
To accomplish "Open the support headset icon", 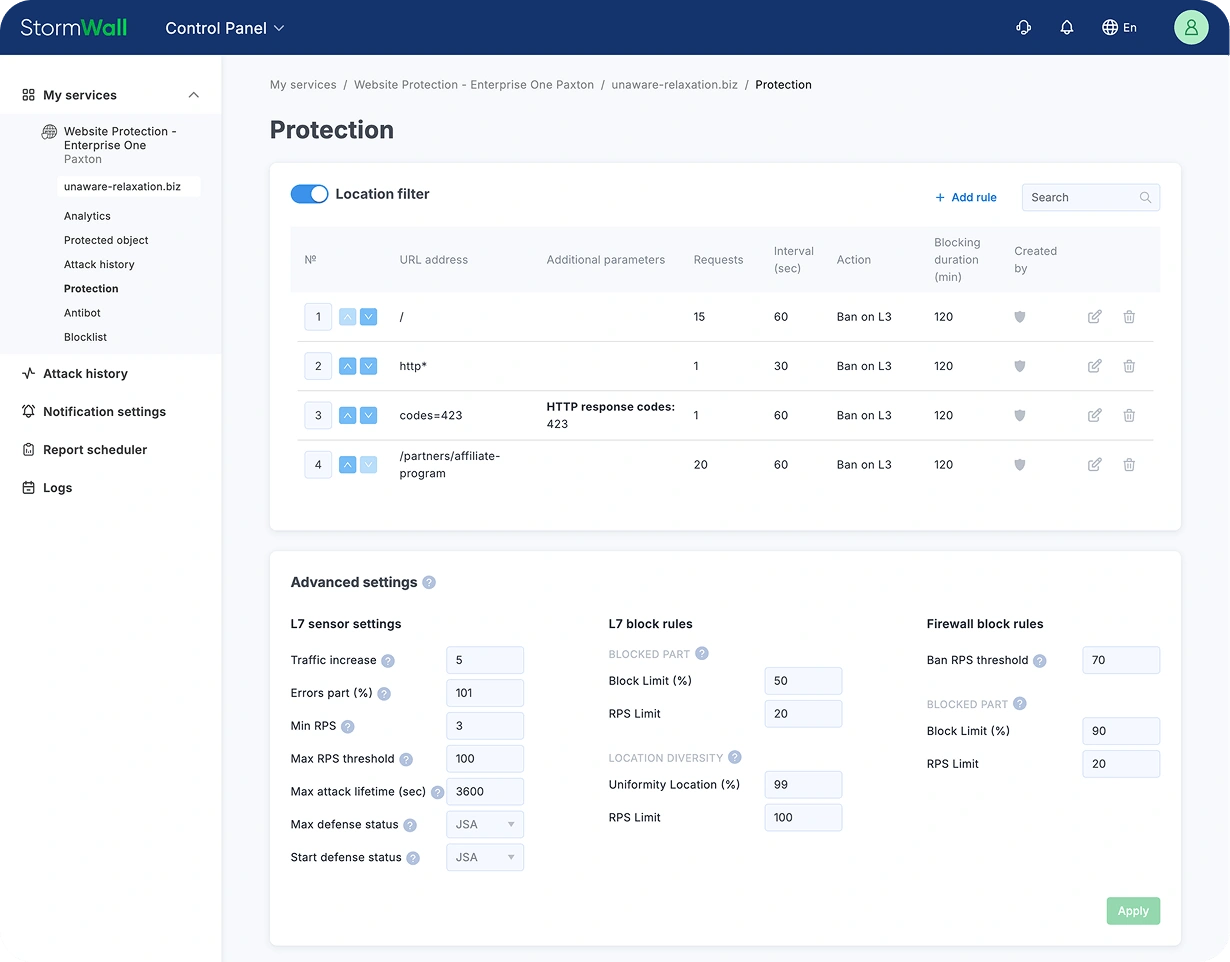I will tap(1023, 28).
